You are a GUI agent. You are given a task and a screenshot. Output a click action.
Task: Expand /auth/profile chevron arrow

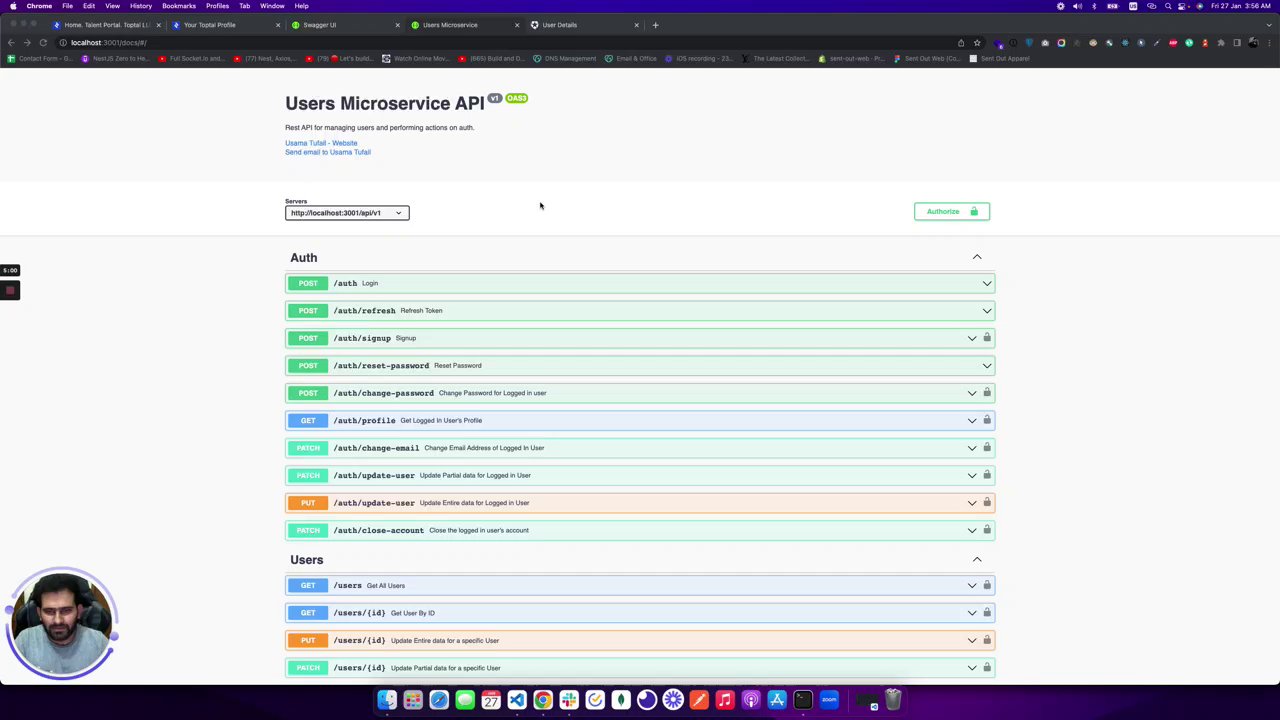pyautogui.click(x=972, y=420)
